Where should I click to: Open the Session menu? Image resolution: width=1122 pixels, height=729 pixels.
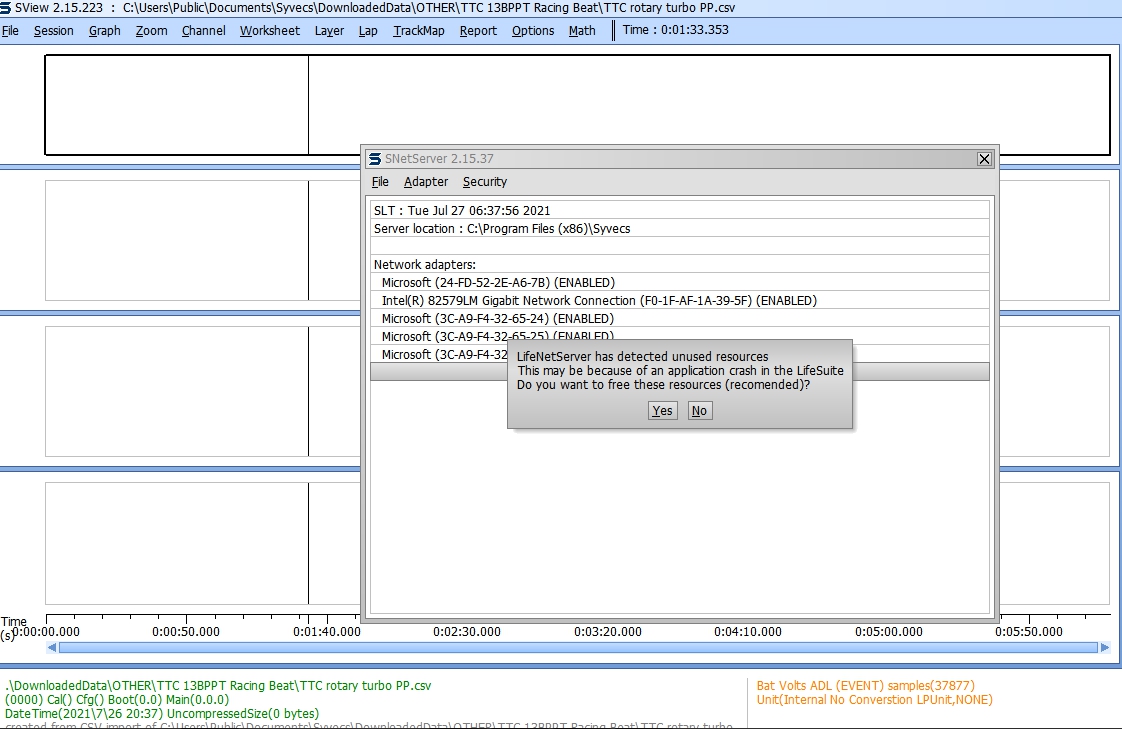tap(54, 31)
